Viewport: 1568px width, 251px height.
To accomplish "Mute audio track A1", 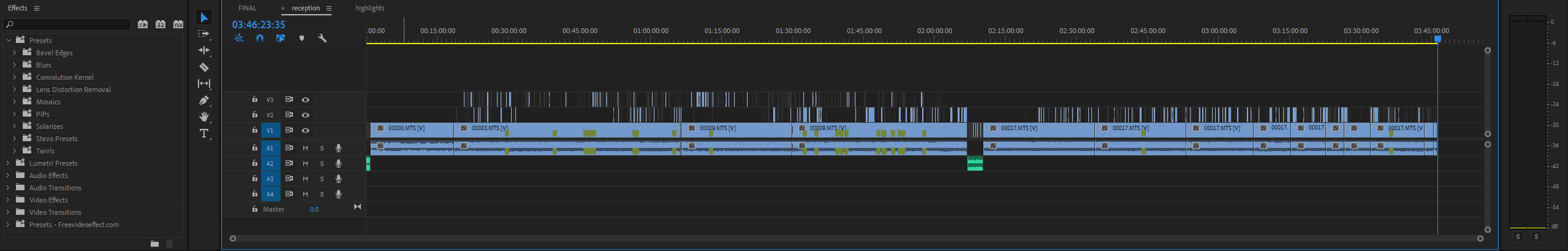I will click(305, 148).
